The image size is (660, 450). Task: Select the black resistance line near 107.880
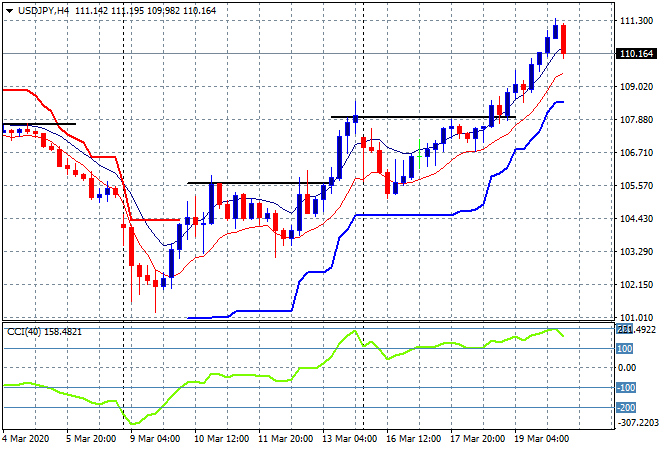pyautogui.click(x=423, y=117)
